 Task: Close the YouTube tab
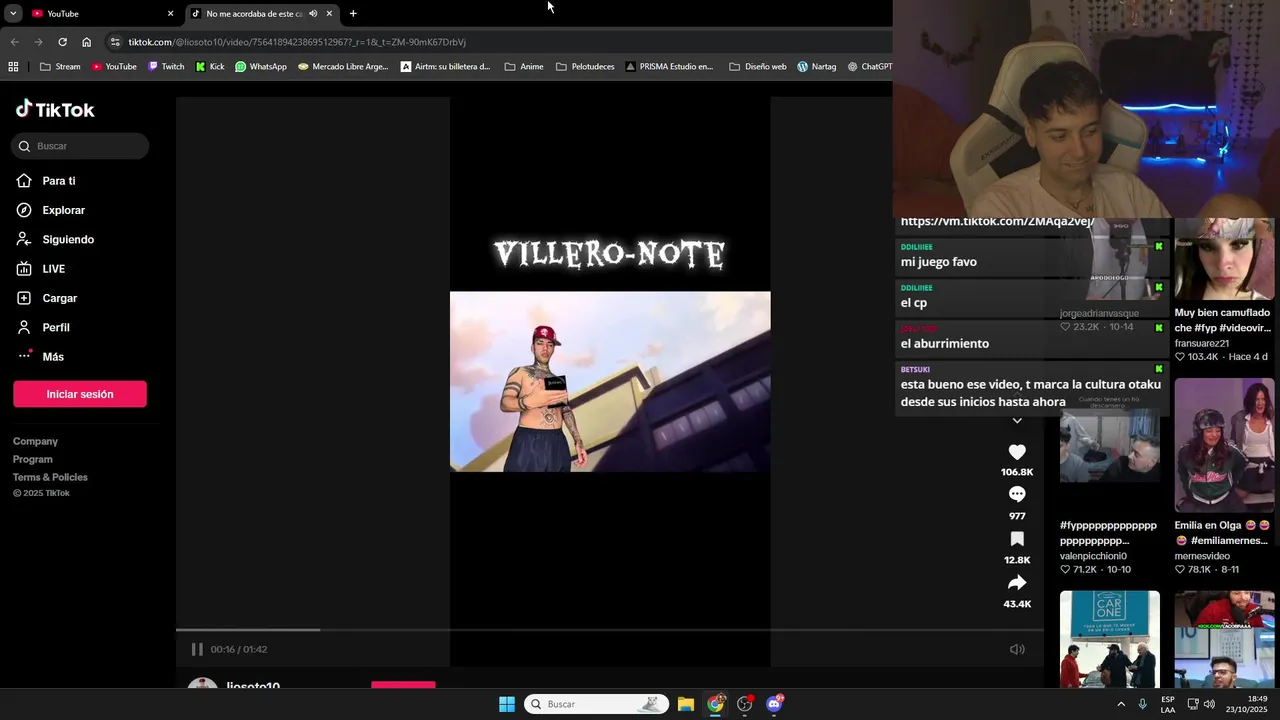click(170, 14)
